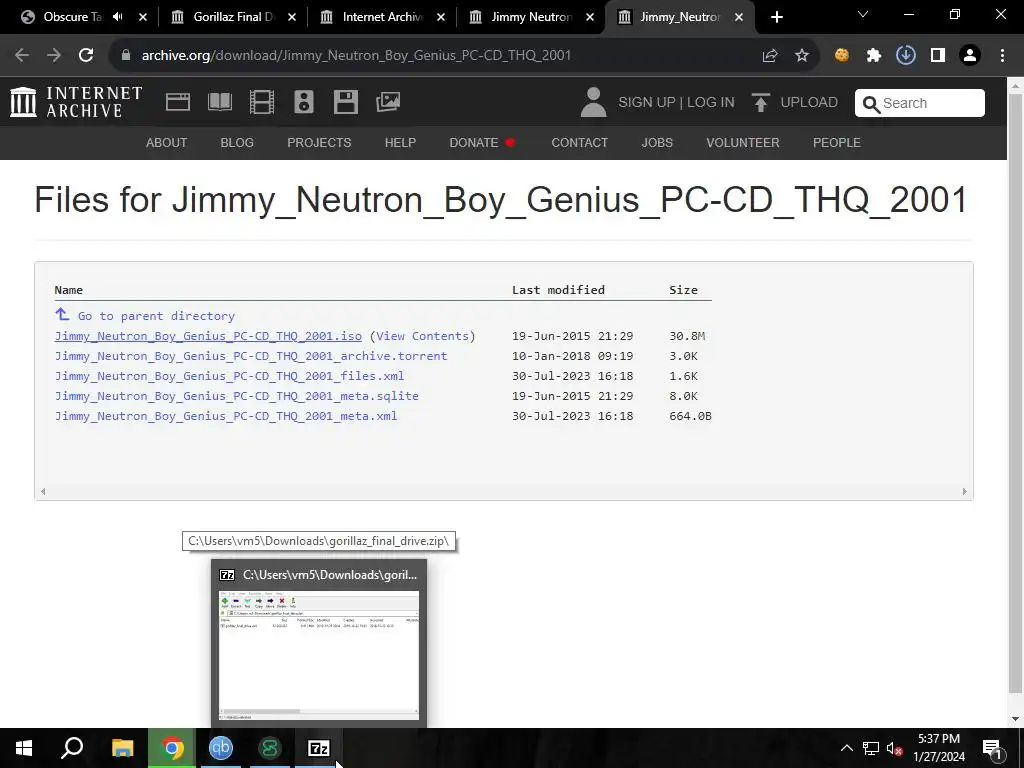The image size is (1024, 768).
Task: Share this page icon in address bar
Action: point(770,56)
